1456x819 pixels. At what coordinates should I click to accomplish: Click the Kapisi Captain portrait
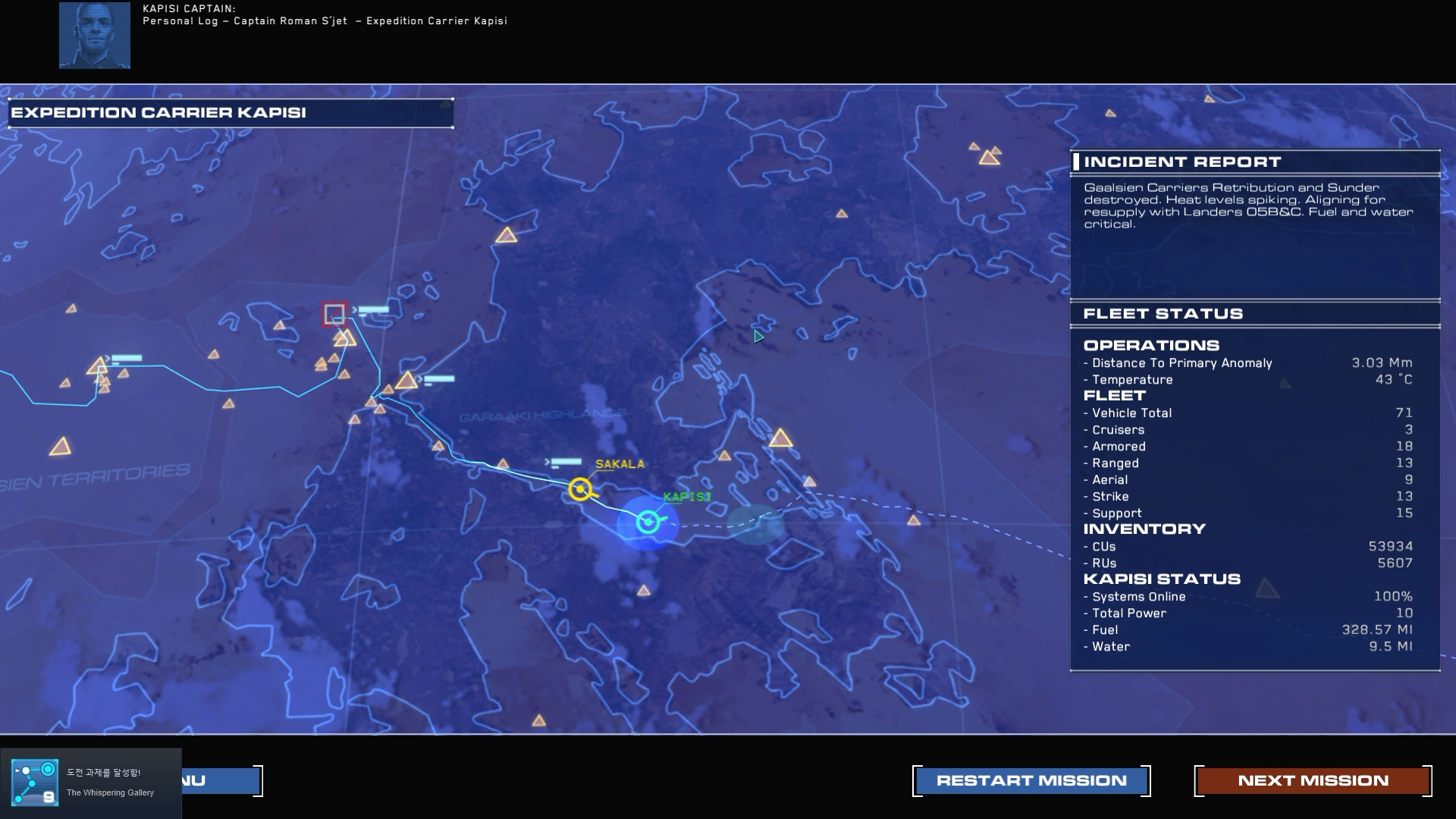[x=95, y=36]
